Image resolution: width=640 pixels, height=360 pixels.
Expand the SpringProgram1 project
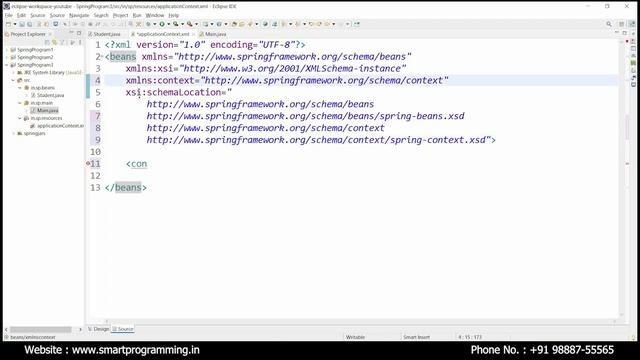7,50
